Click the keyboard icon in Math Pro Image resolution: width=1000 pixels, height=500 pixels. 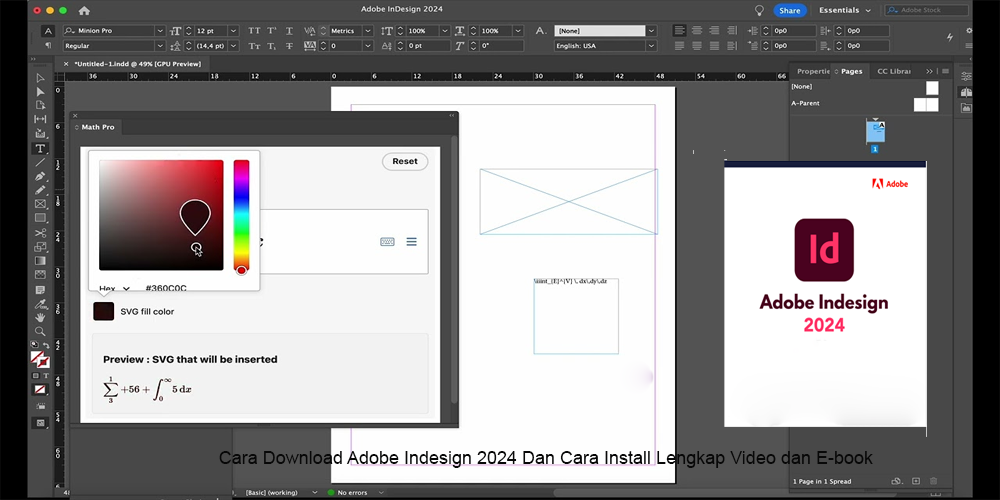pos(387,242)
